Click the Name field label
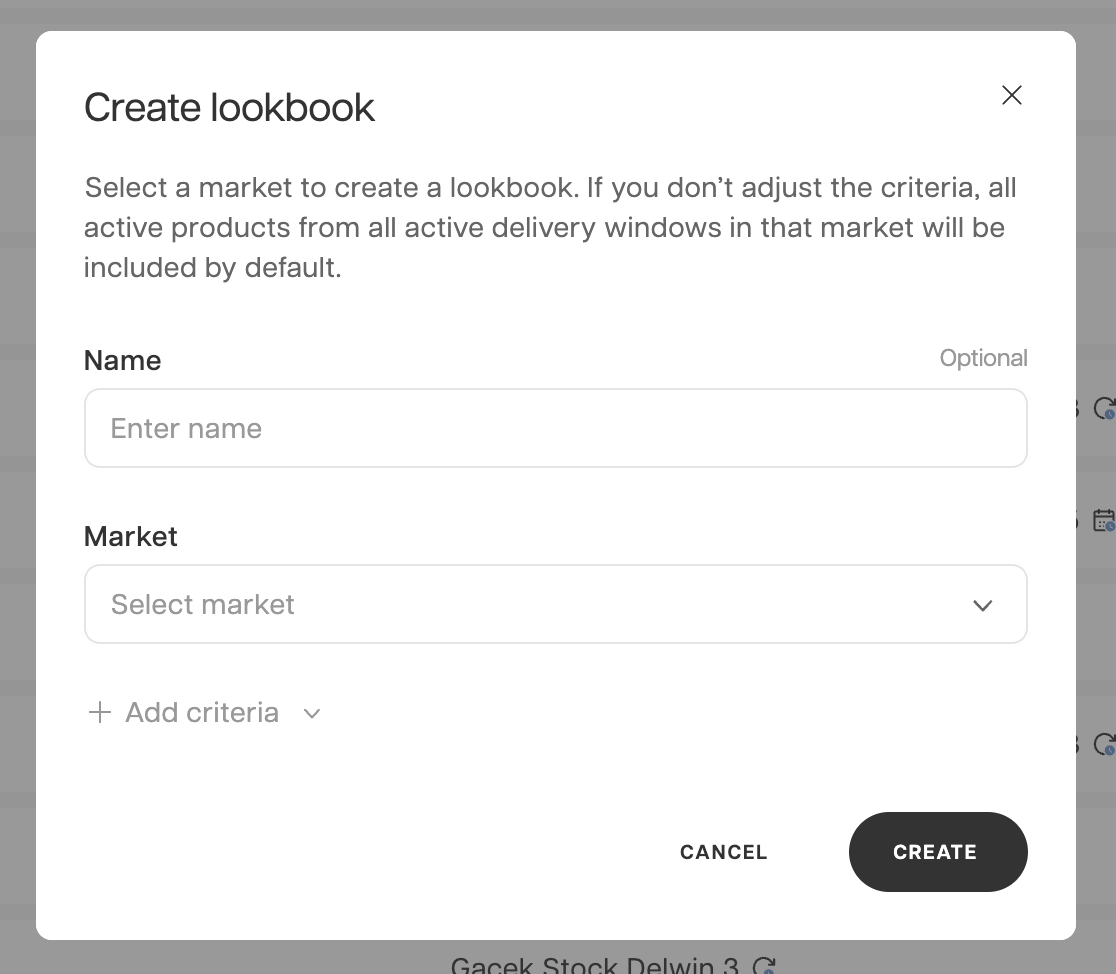 (x=122, y=360)
